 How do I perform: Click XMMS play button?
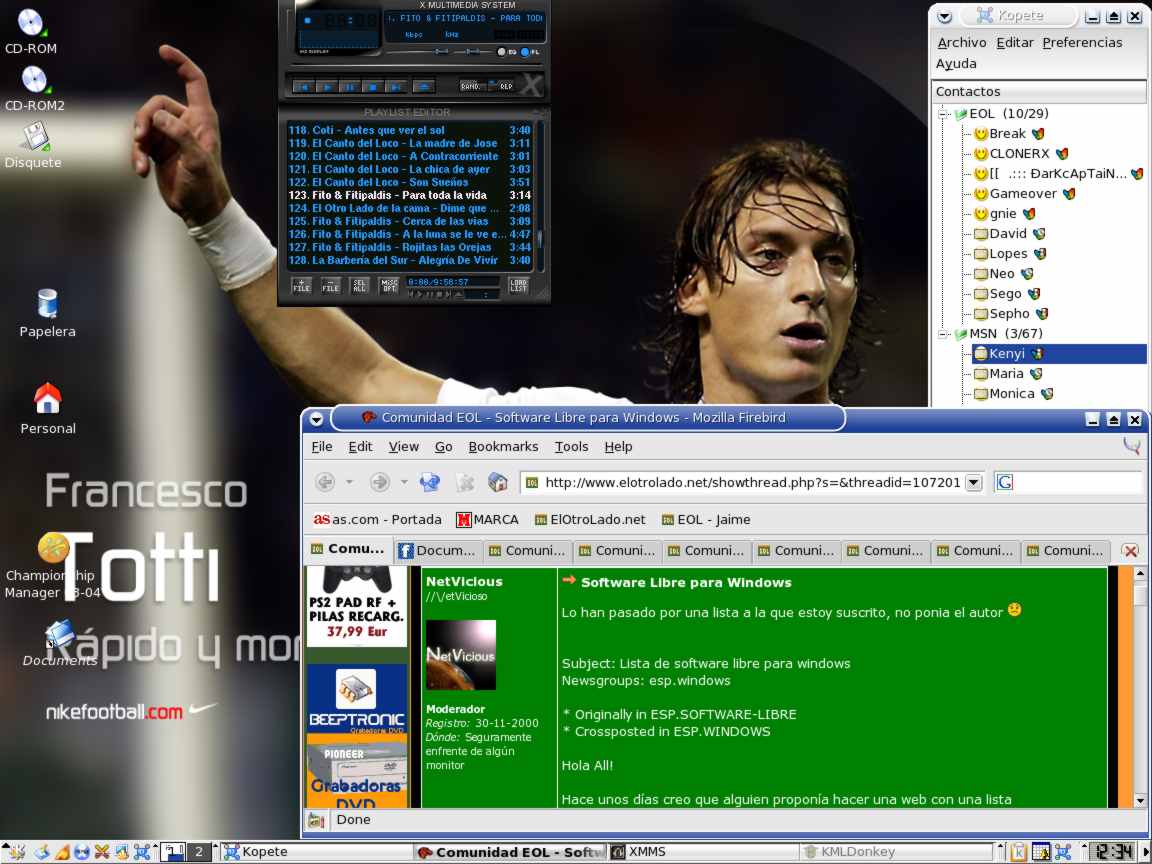[x=325, y=87]
